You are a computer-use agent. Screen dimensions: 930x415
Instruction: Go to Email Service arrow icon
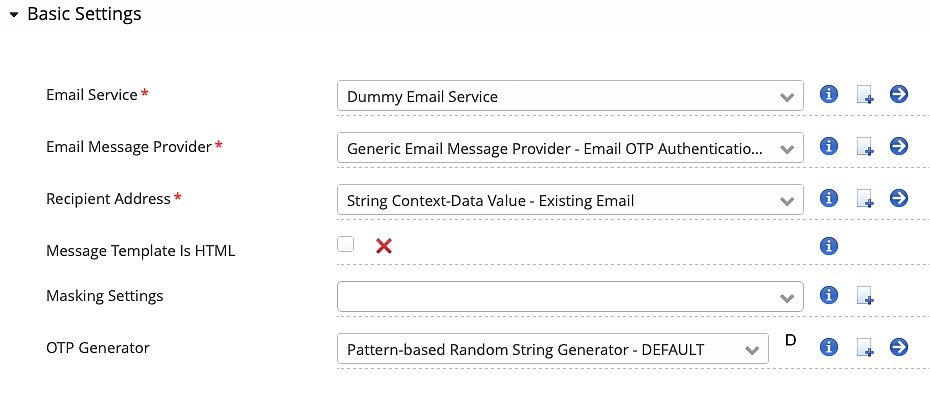pos(898,94)
